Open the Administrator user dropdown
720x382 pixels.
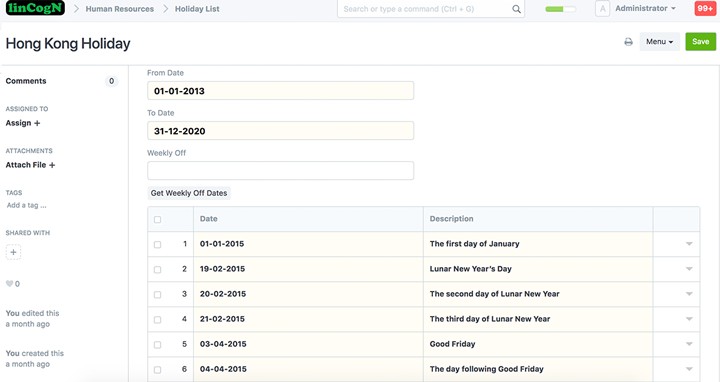pyautogui.click(x=645, y=8)
